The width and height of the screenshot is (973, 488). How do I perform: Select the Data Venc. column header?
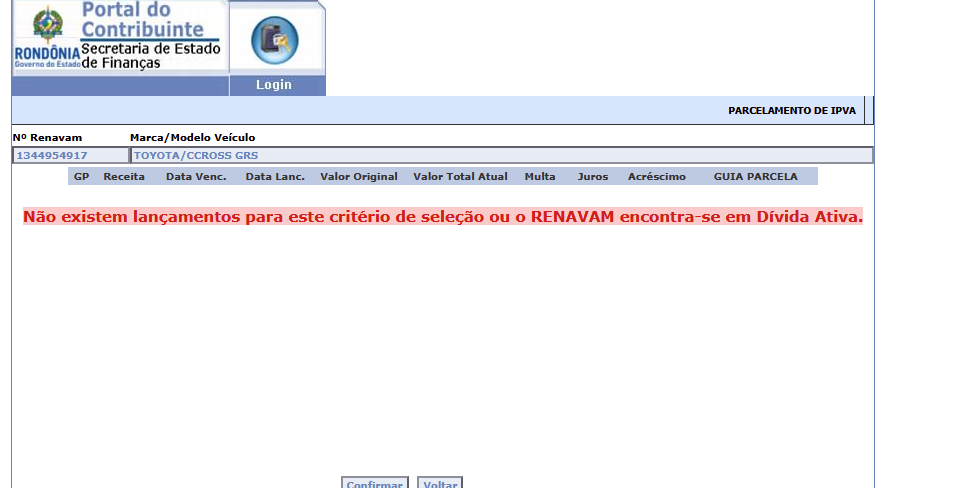(x=196, y=176)
